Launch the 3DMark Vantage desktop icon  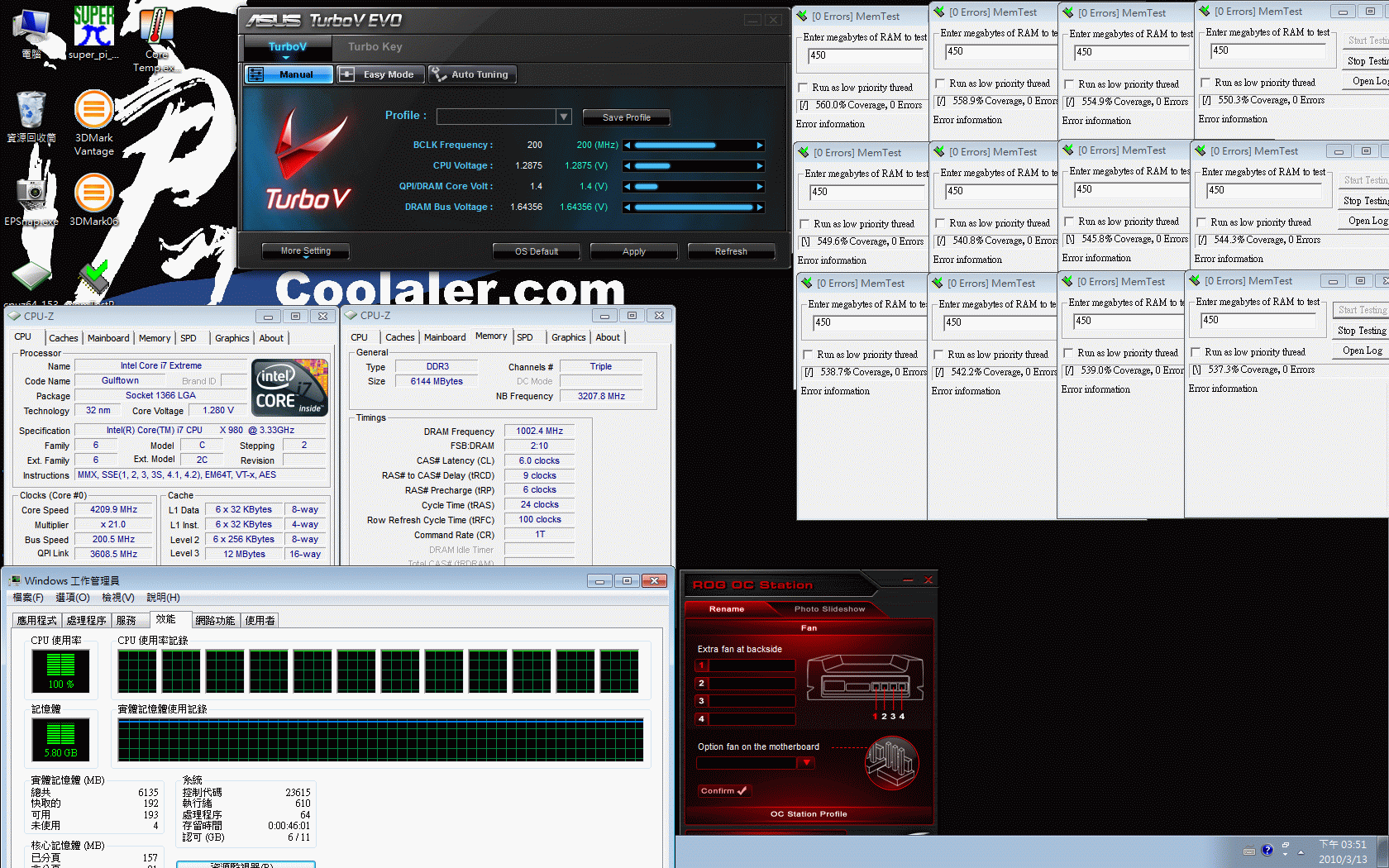tap(93, 122)
